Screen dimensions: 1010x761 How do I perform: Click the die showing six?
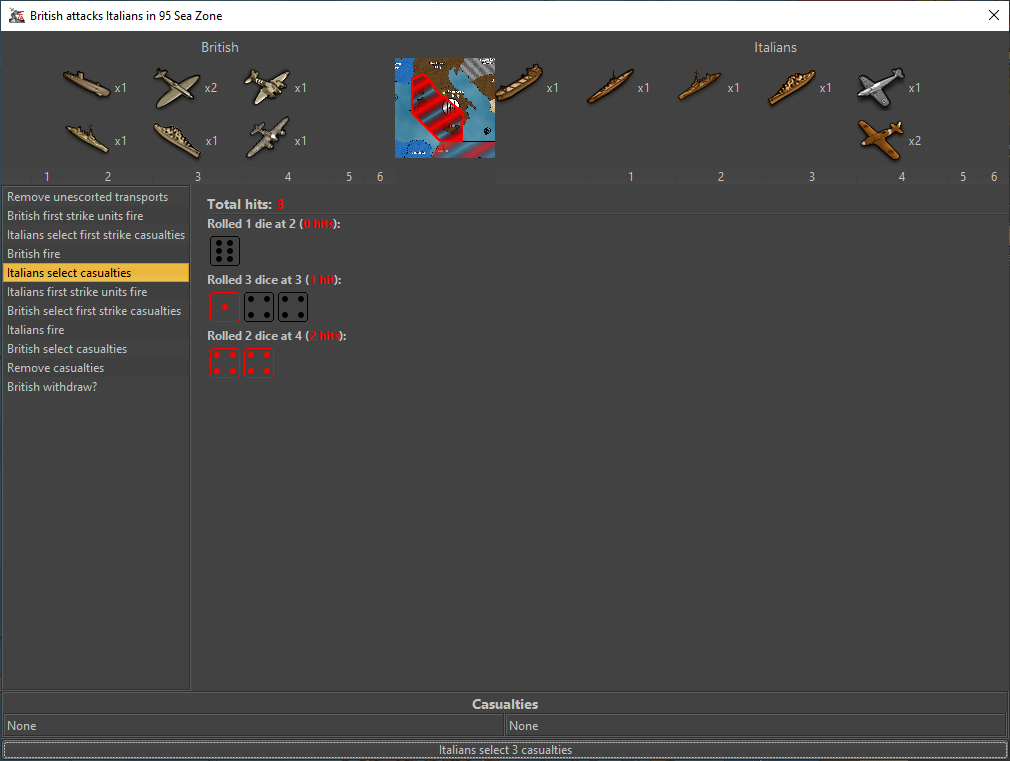225,251
